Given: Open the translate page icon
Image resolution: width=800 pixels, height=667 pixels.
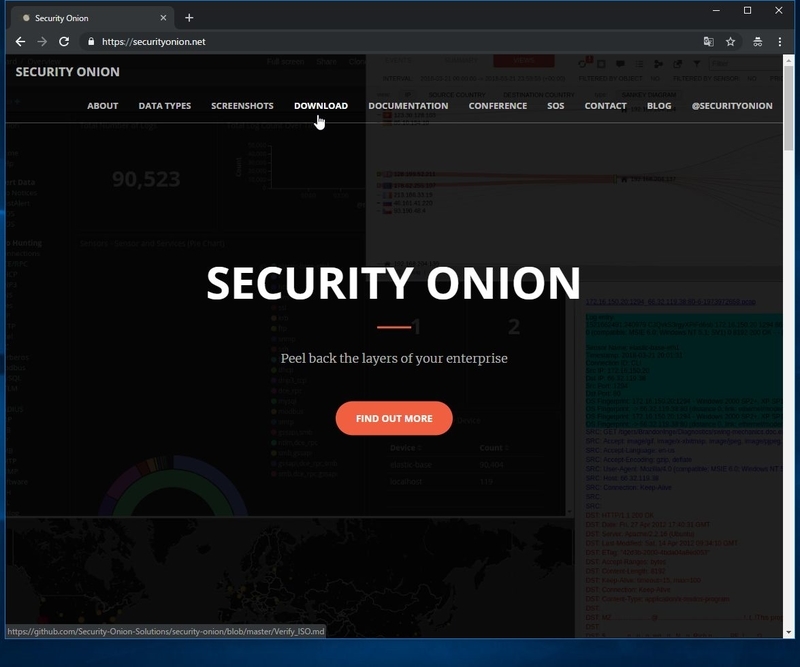Looking at the screenshot, I should tap(709, 42).
